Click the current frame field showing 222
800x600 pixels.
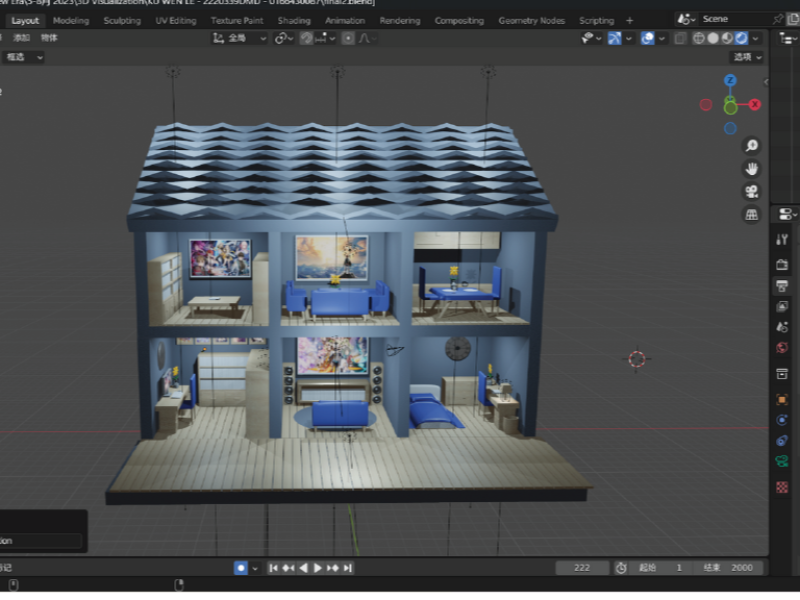[x=581, y=568]
